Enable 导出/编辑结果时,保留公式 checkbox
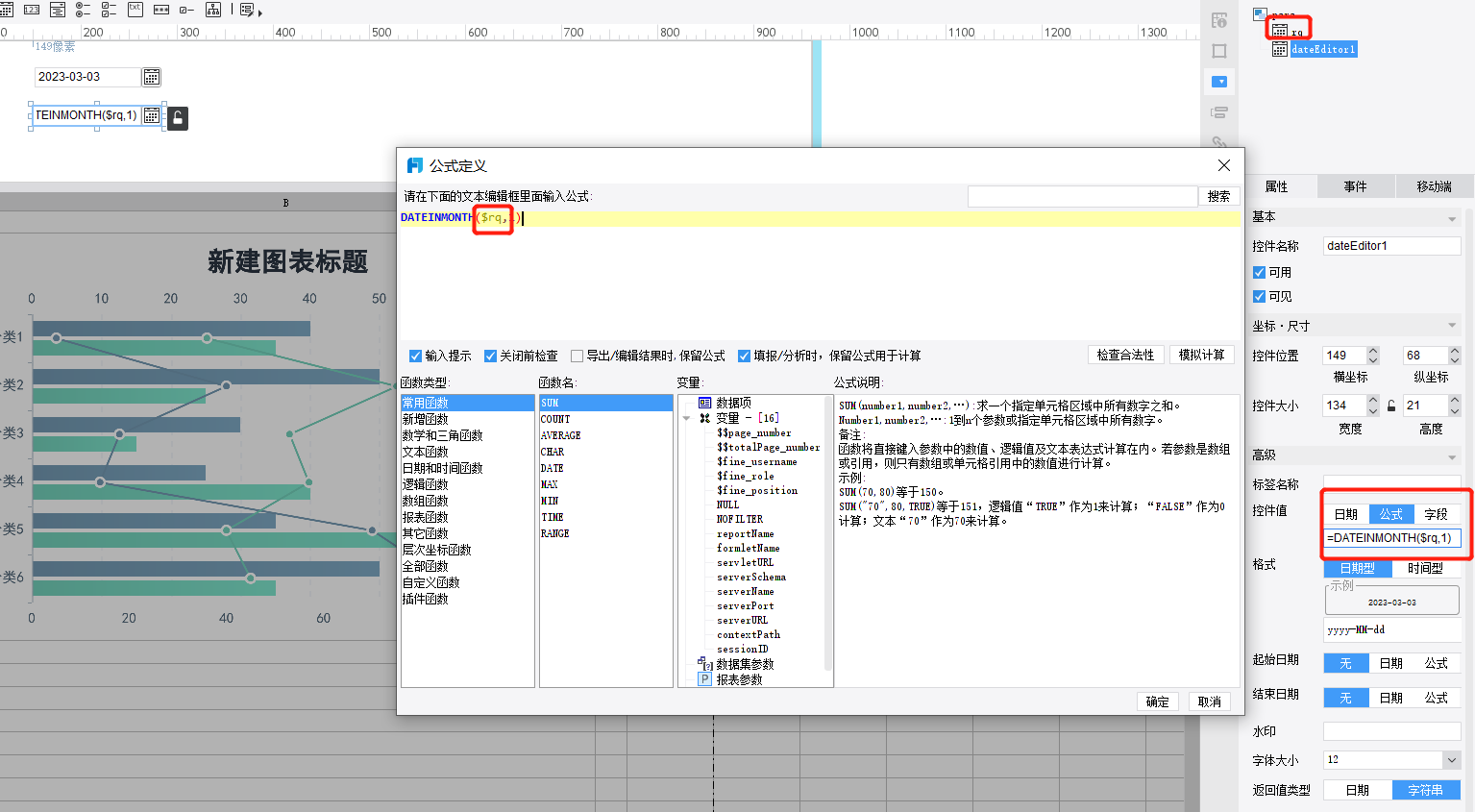Image resolution: width=1475 pixels, height=812 pixels. pos(577,356)
